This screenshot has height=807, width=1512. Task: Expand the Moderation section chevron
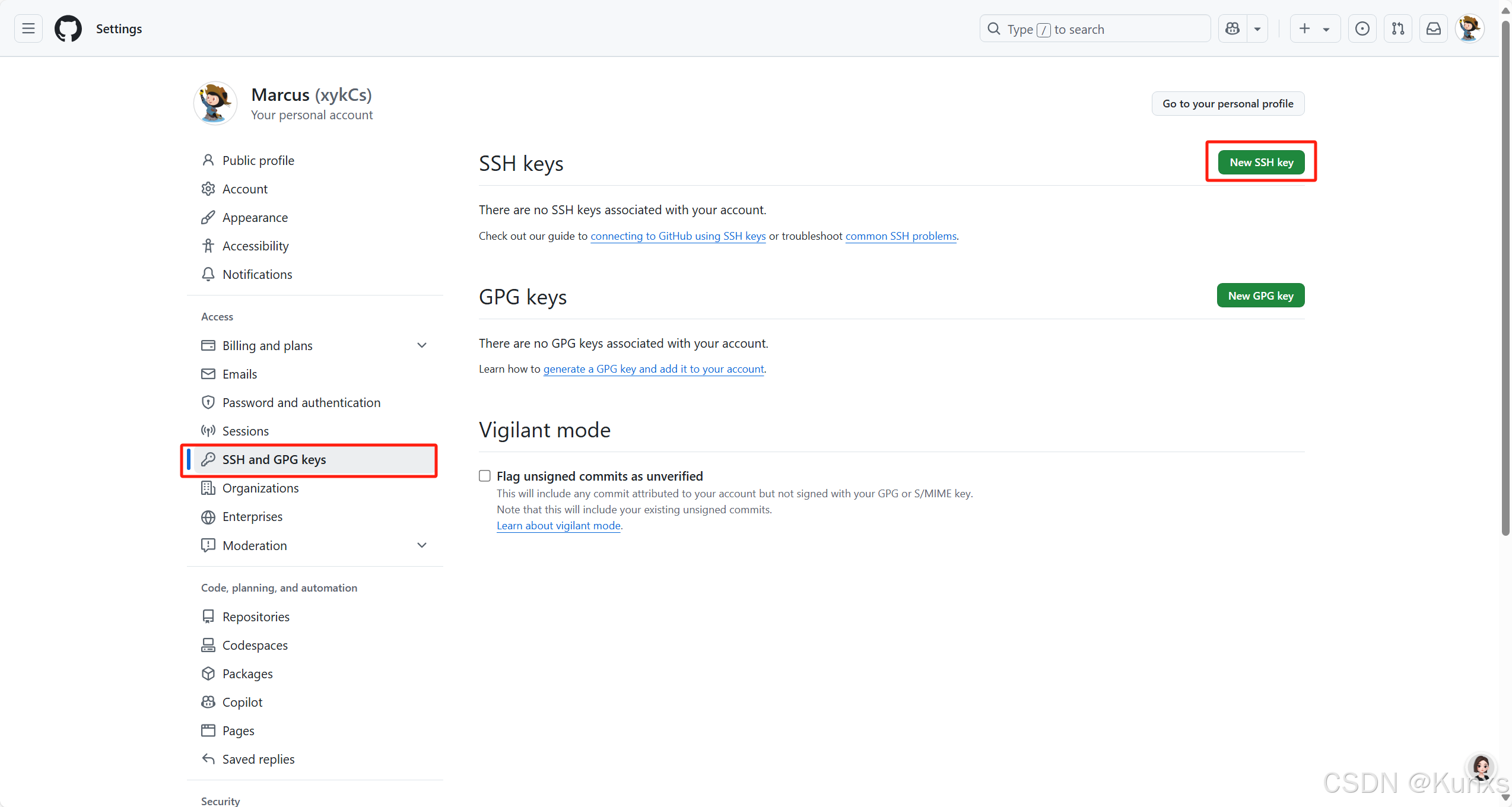pos(421,545)
